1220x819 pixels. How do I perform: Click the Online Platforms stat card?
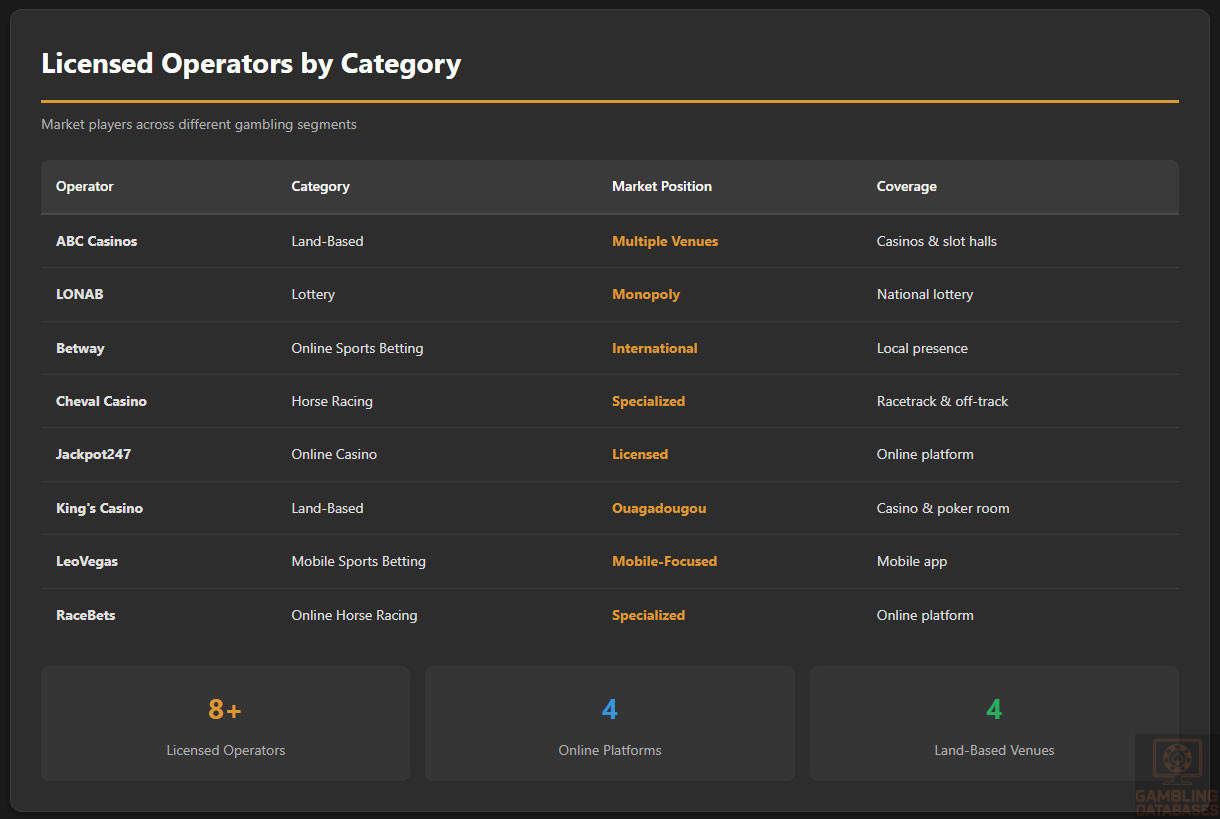coord(609,723)
